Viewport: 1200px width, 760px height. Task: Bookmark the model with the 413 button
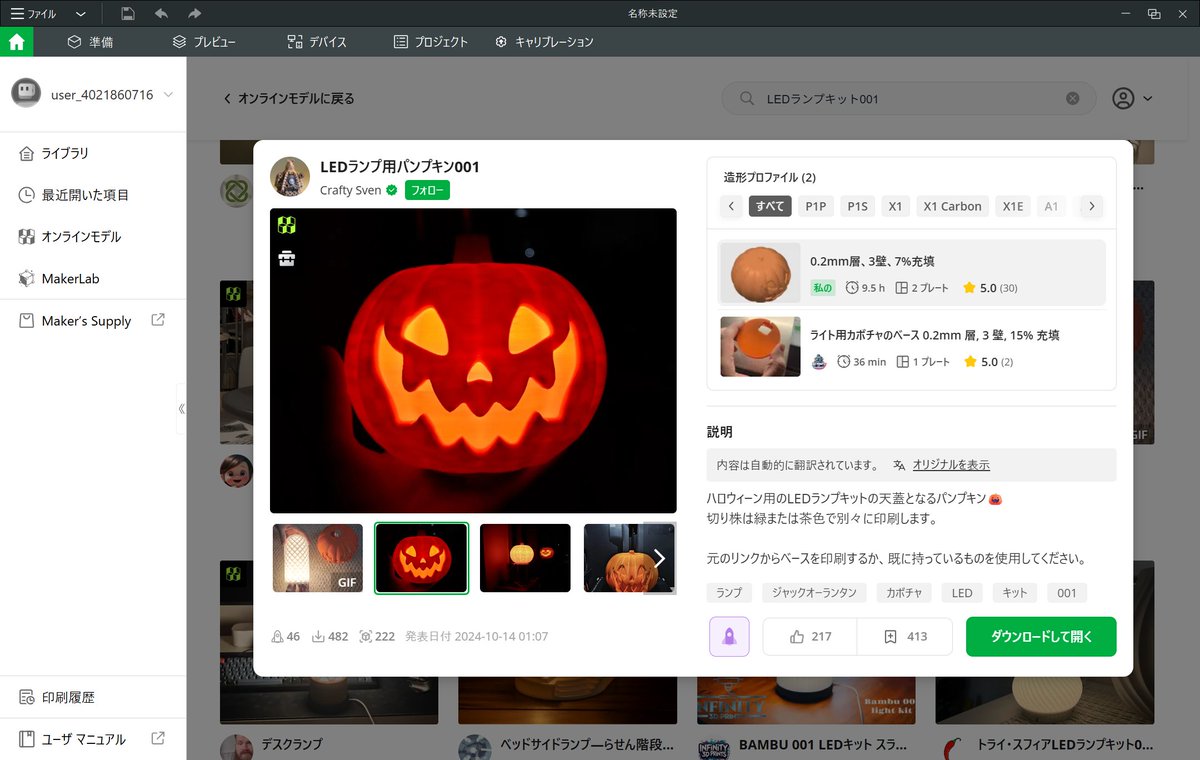905,636
